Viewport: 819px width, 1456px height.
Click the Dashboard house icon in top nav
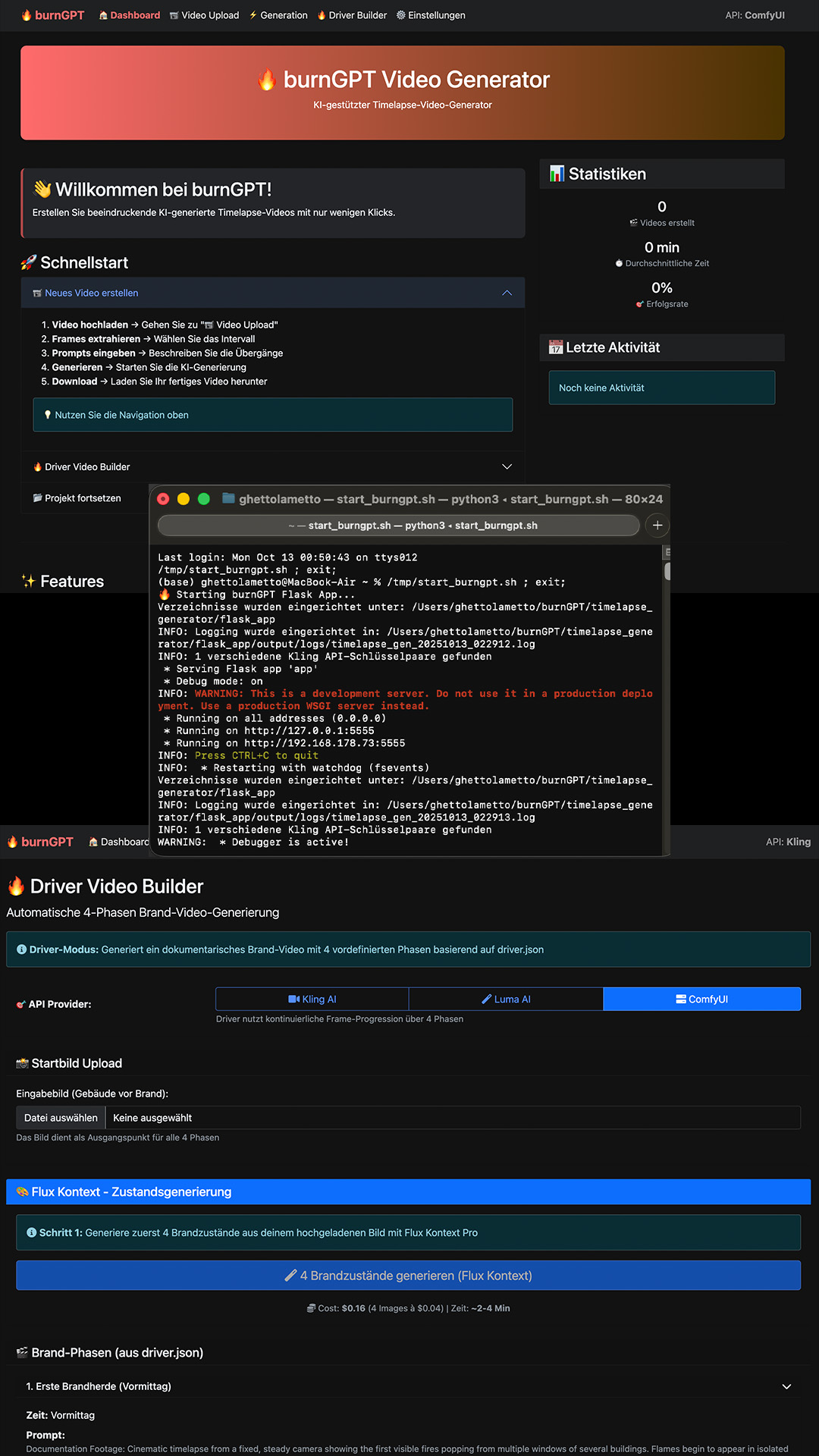click(x=104, y=15)
